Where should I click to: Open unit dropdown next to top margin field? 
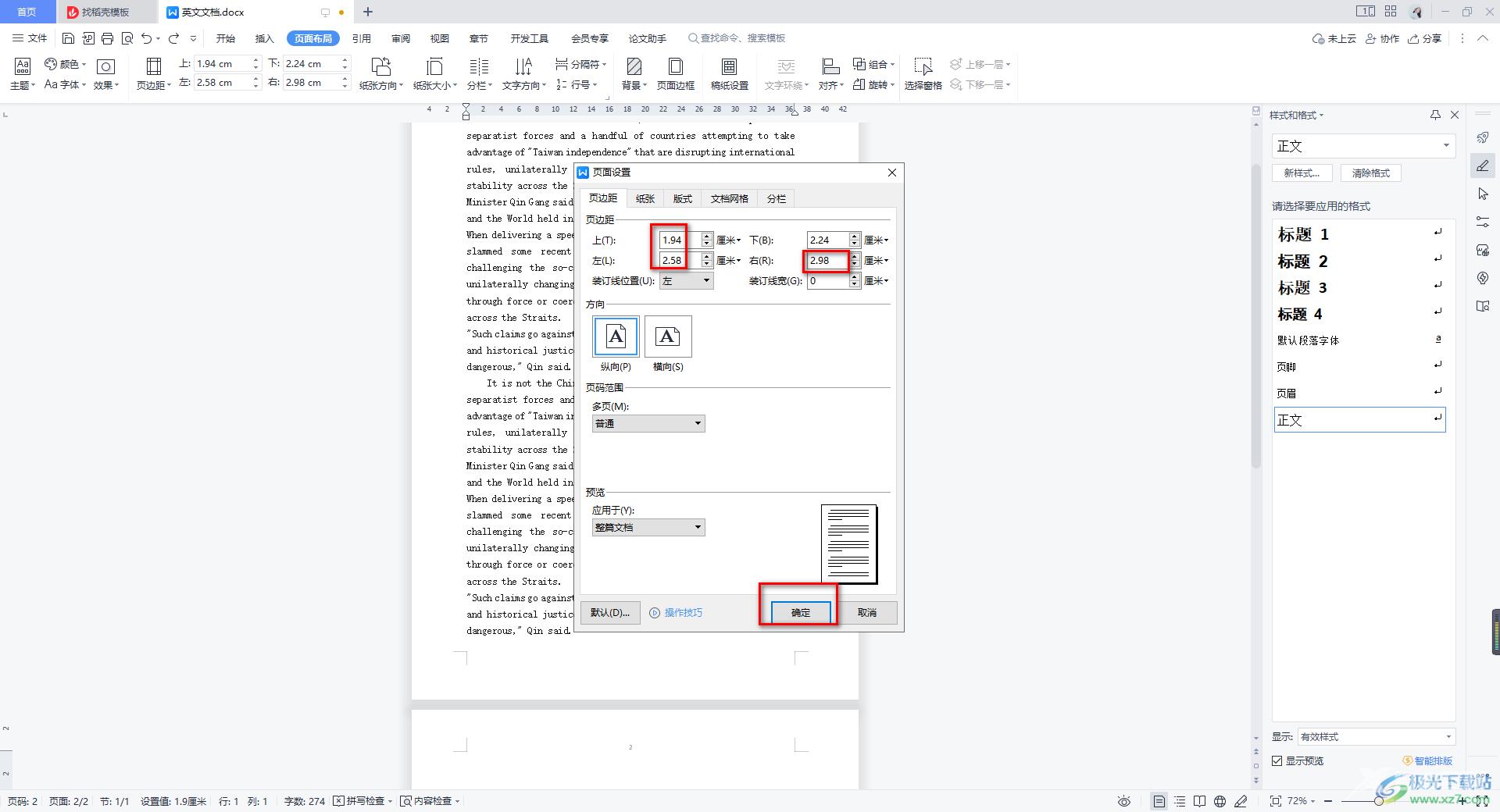728,240
